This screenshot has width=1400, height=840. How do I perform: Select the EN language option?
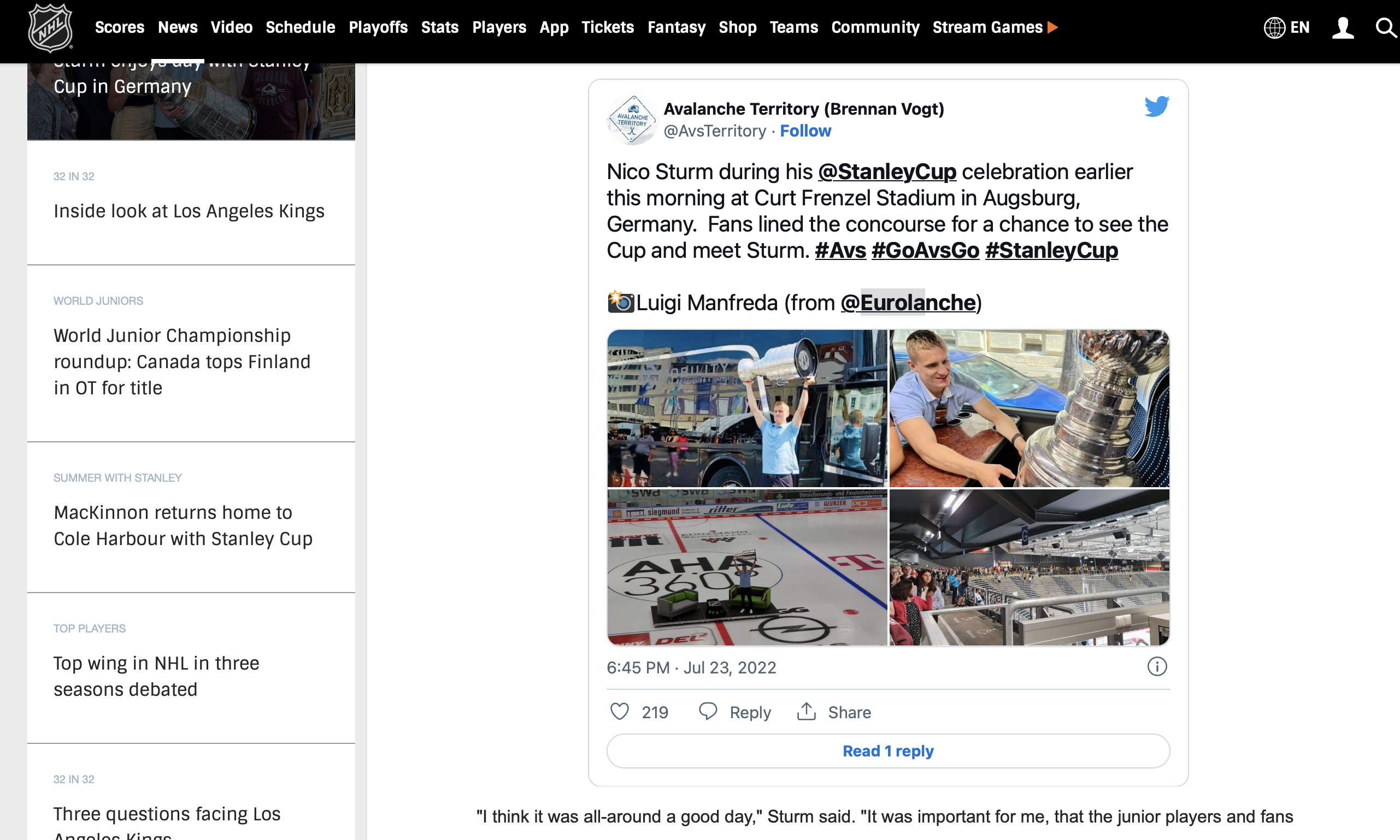click(1300, 27)
